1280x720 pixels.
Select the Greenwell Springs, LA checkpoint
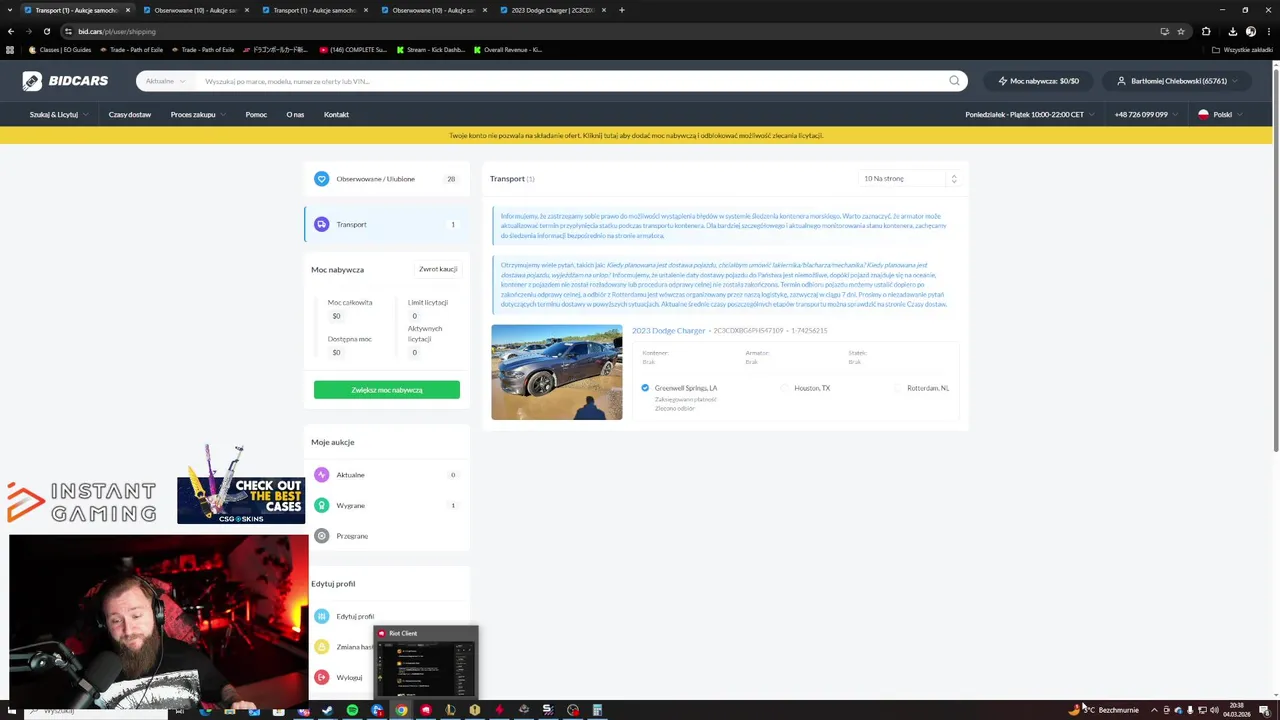pos(645,388)
